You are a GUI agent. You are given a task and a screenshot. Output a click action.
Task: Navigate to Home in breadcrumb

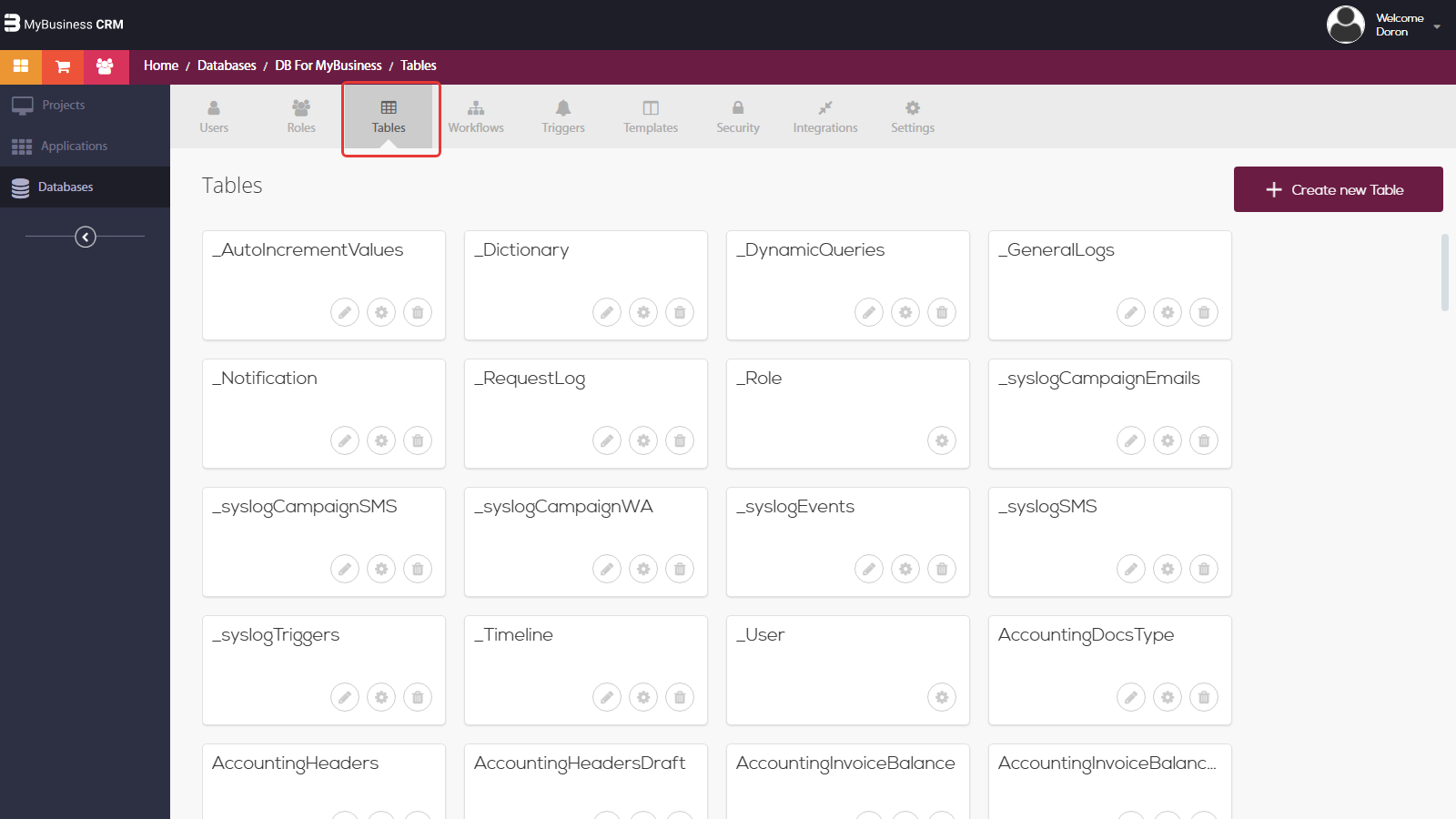[161, 66]
